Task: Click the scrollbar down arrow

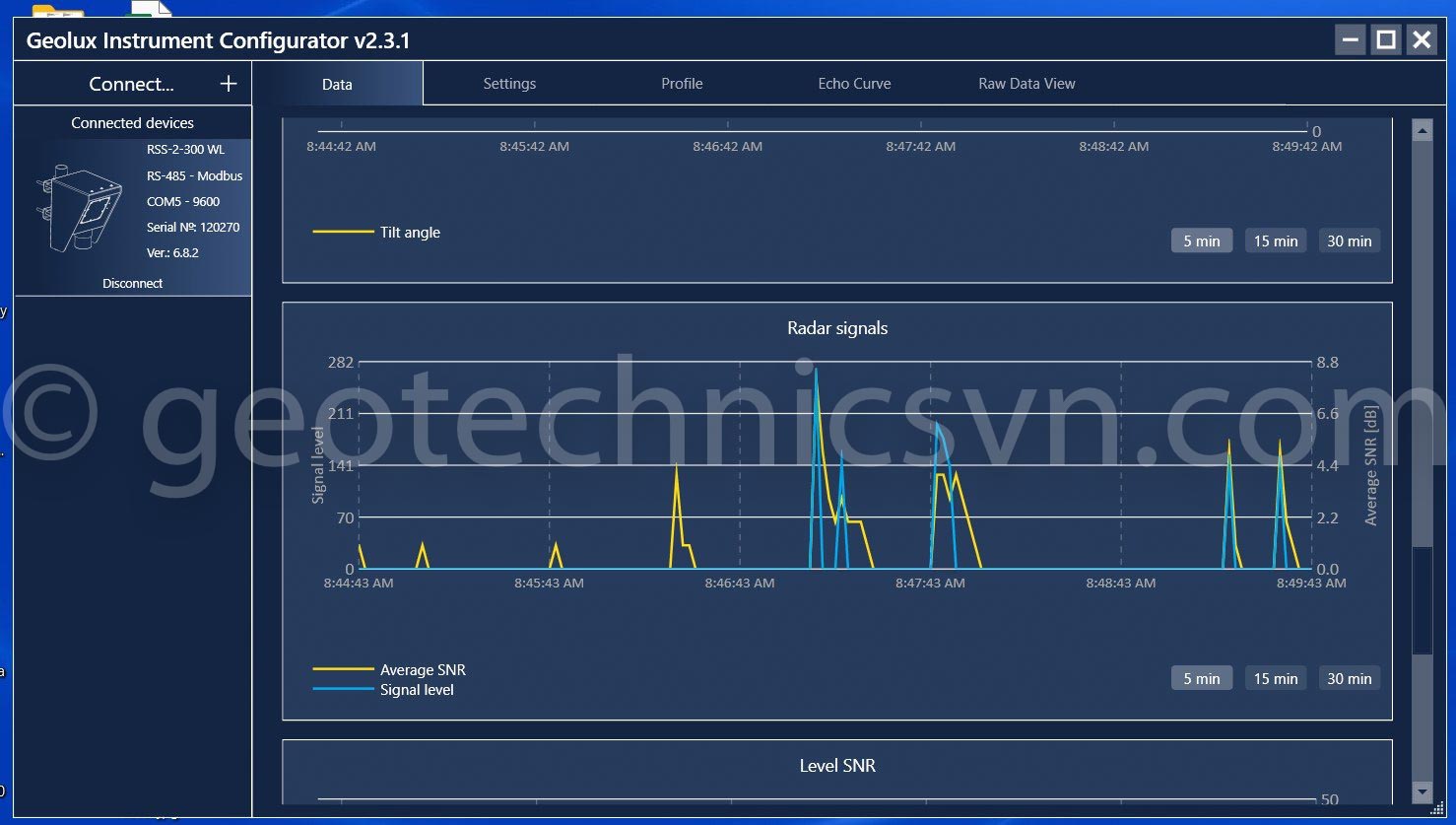Action: (x=1422, y=791)
